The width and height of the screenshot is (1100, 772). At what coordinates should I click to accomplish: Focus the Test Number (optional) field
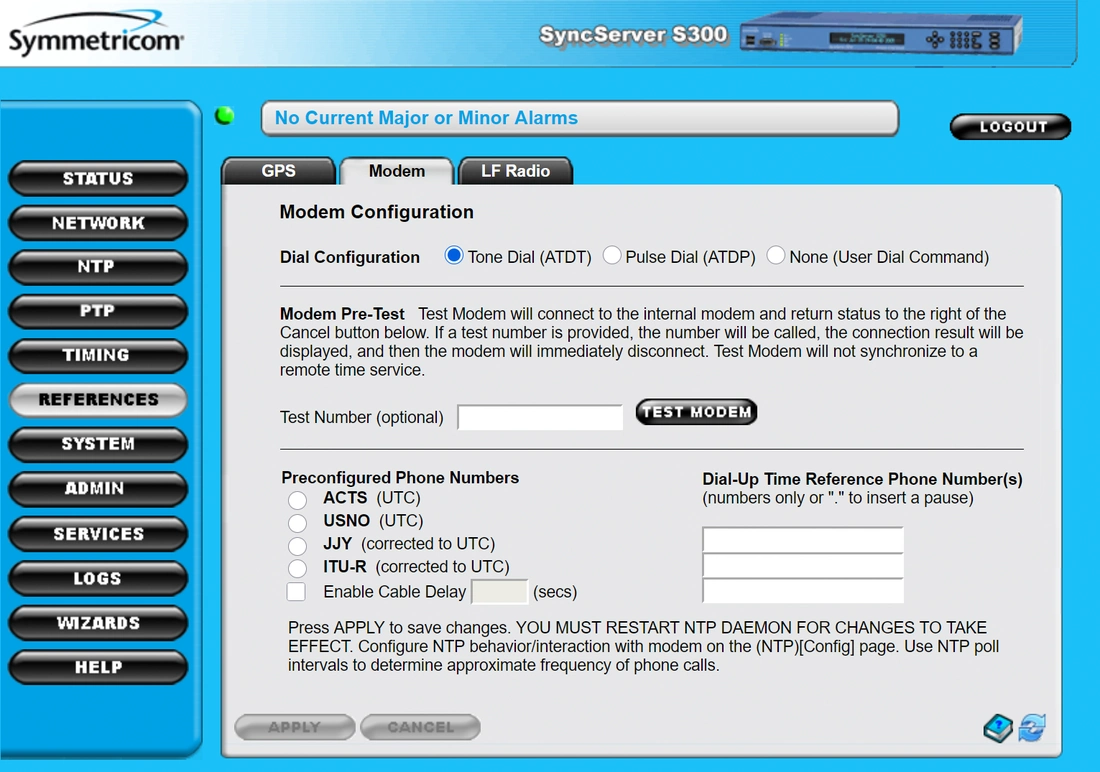540,417
